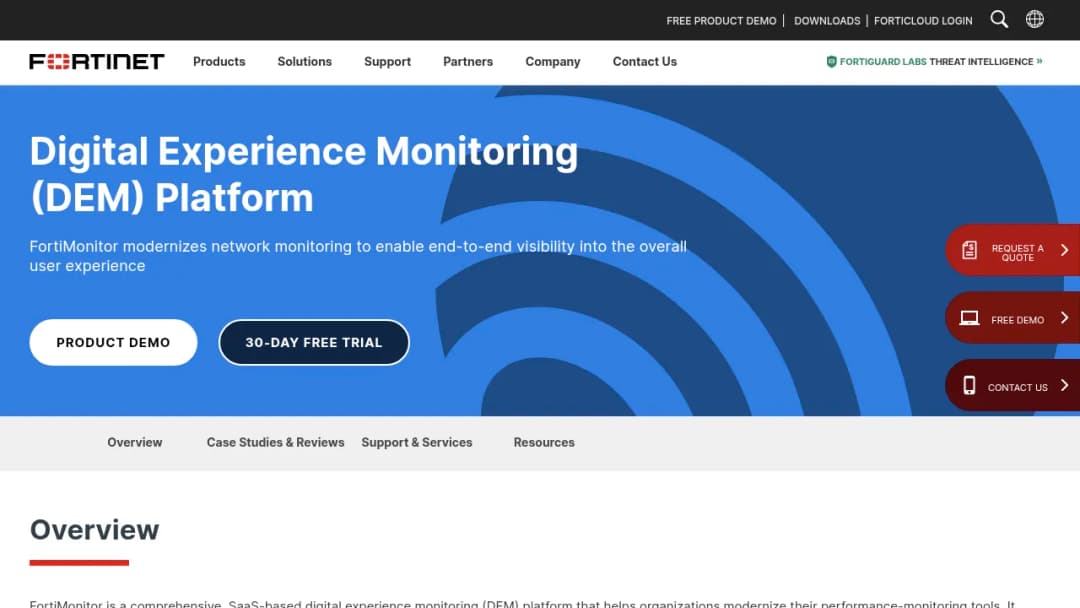Open the Company menu
The image size is (1080, 608).
552,61
